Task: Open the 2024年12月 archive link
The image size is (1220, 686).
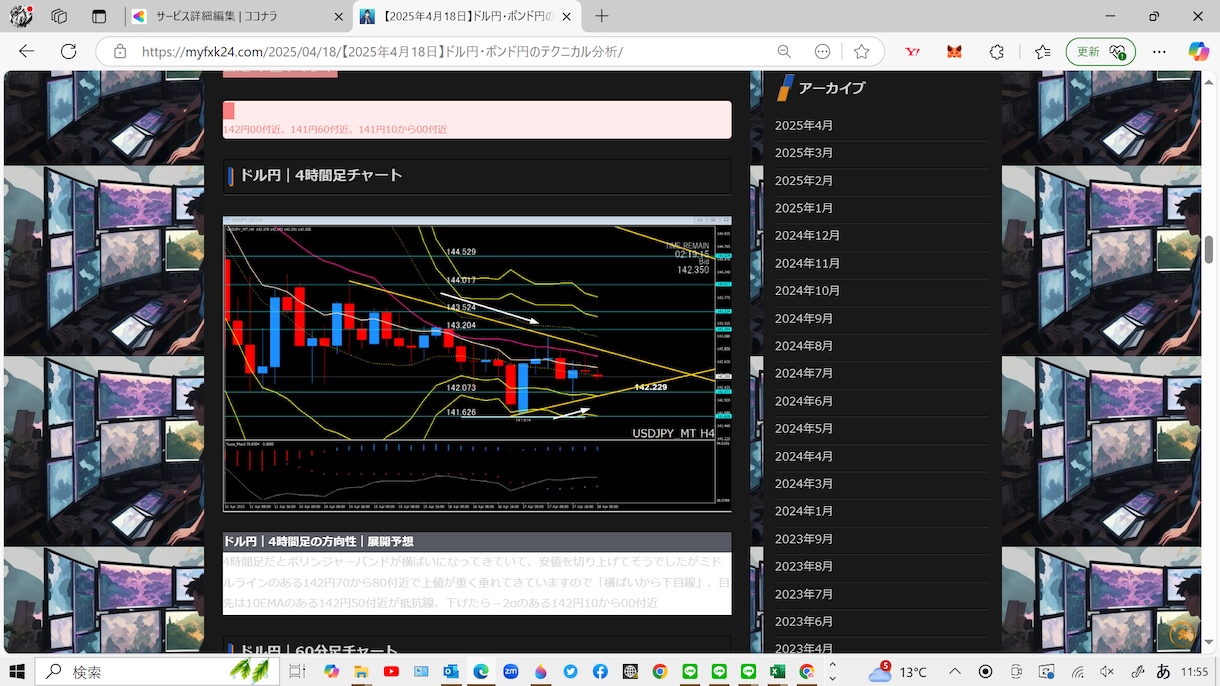Action: [808, 236]
